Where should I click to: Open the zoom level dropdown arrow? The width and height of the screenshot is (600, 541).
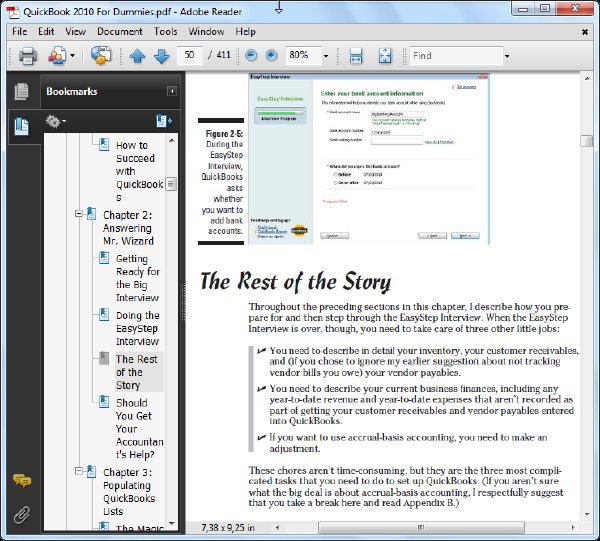coord(326,56)
